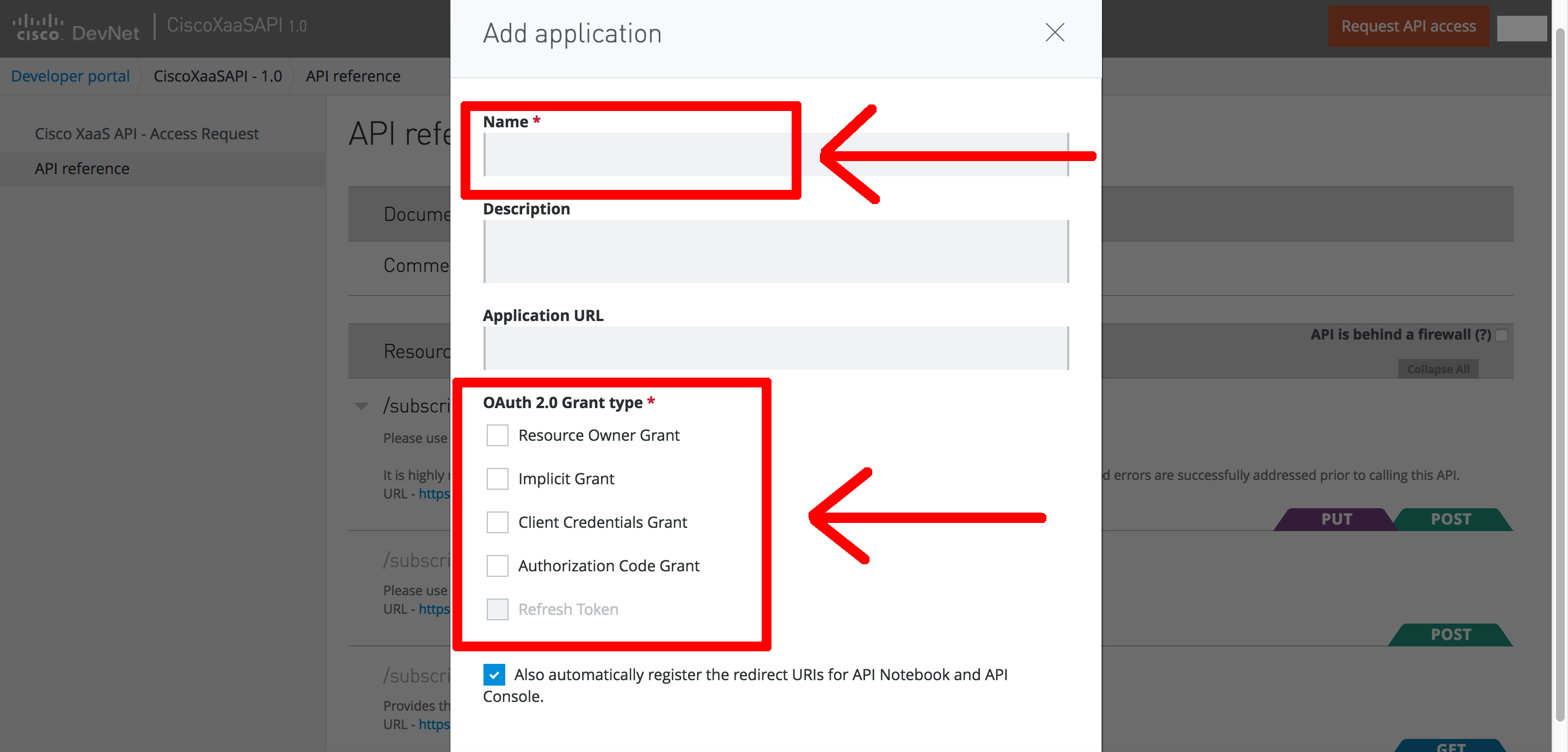
Task: Toggle API is behind a firewall checkbox
Action: click(x=1502, y=335)
